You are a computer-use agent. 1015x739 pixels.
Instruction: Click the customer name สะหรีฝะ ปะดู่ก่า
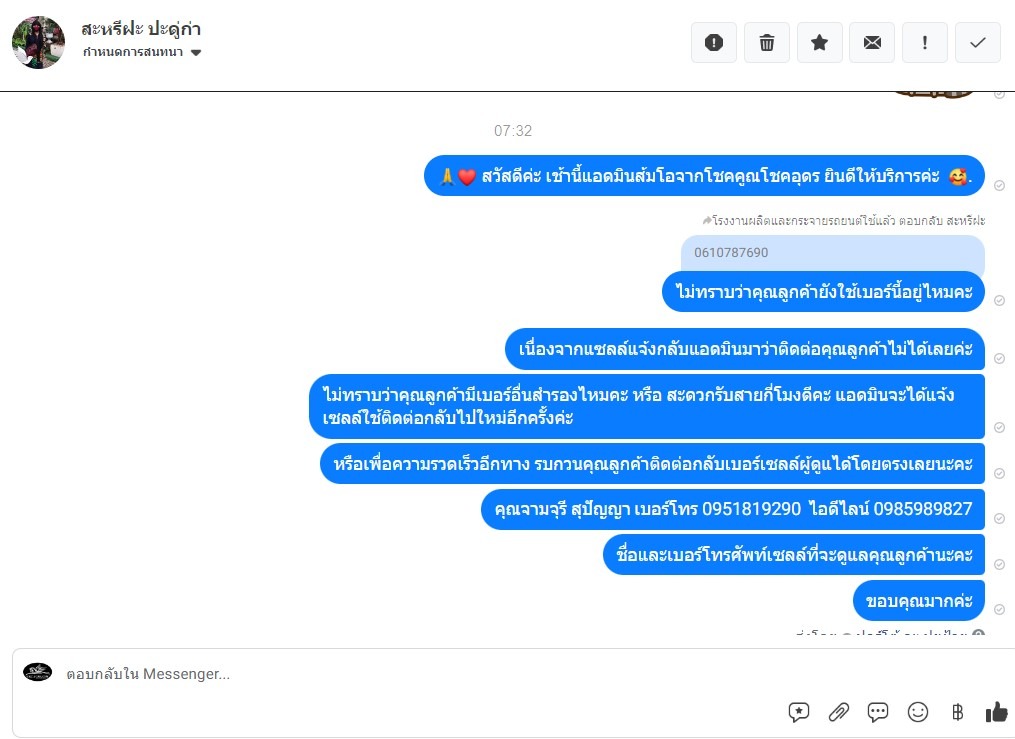141,28
